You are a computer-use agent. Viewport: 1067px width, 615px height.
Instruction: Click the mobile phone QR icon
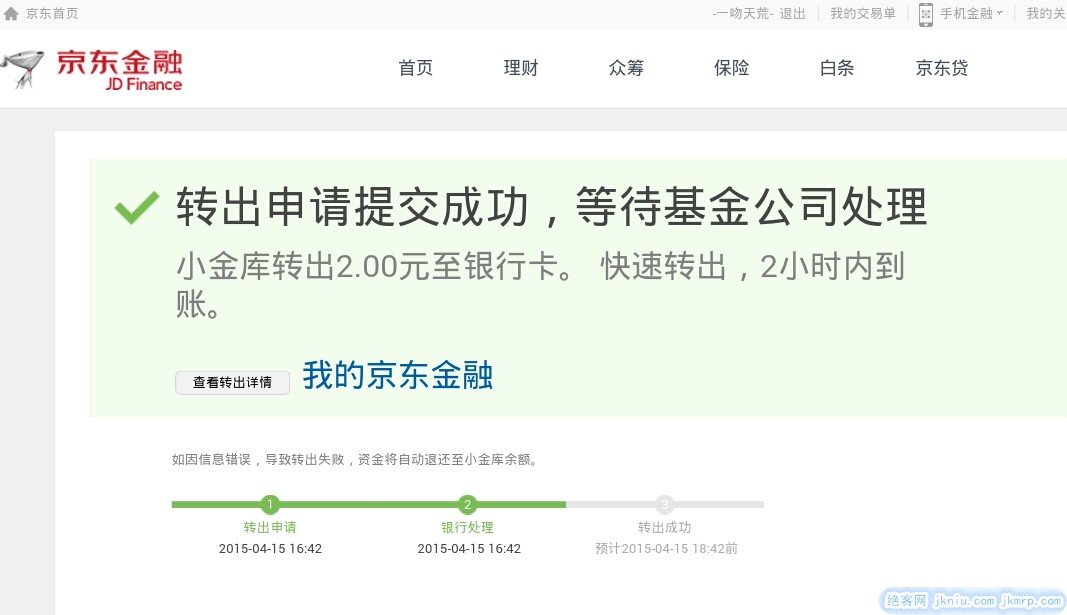pos(925,14)
